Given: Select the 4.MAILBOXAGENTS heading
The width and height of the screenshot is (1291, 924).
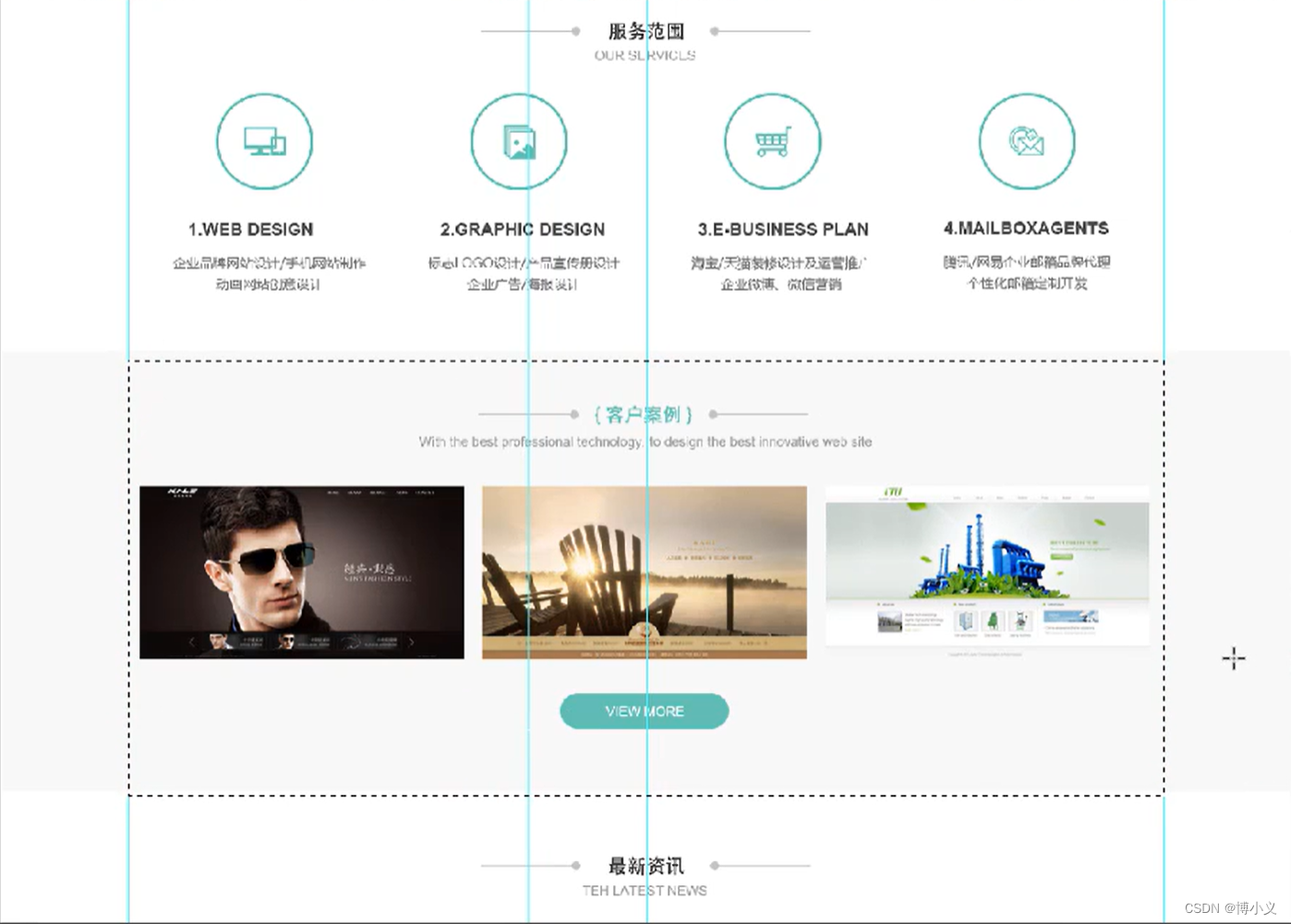Looking at the screenshot, I should pyautogui.click(x=1026, y=228).
